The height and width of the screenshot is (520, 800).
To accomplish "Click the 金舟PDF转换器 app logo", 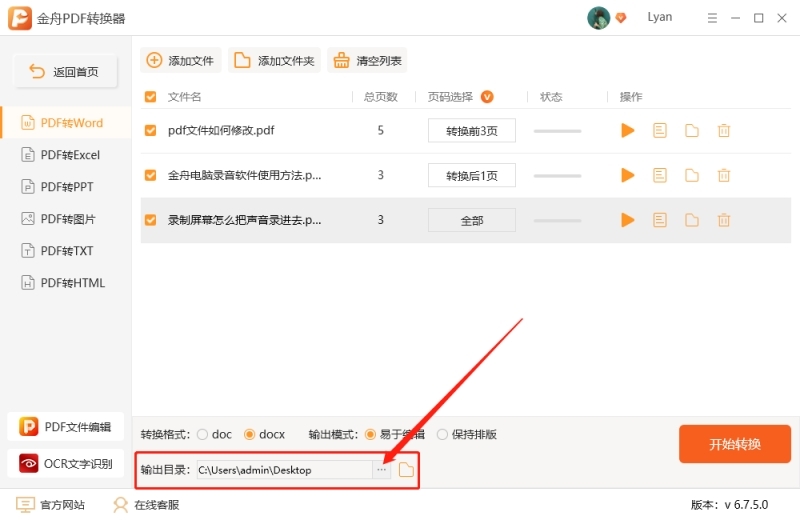I will [20, 18].
